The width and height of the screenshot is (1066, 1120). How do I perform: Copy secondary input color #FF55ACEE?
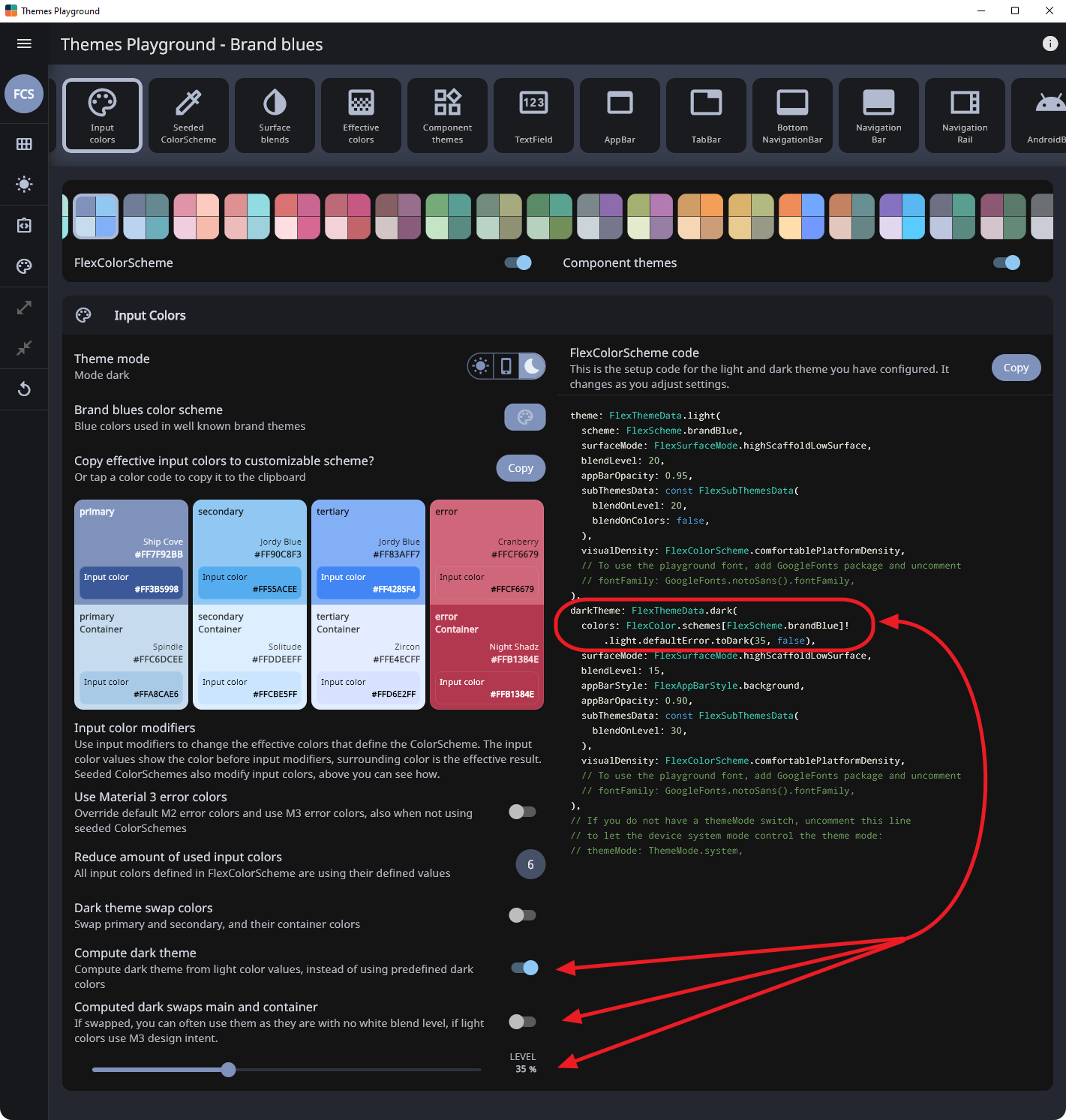point(250,583)
